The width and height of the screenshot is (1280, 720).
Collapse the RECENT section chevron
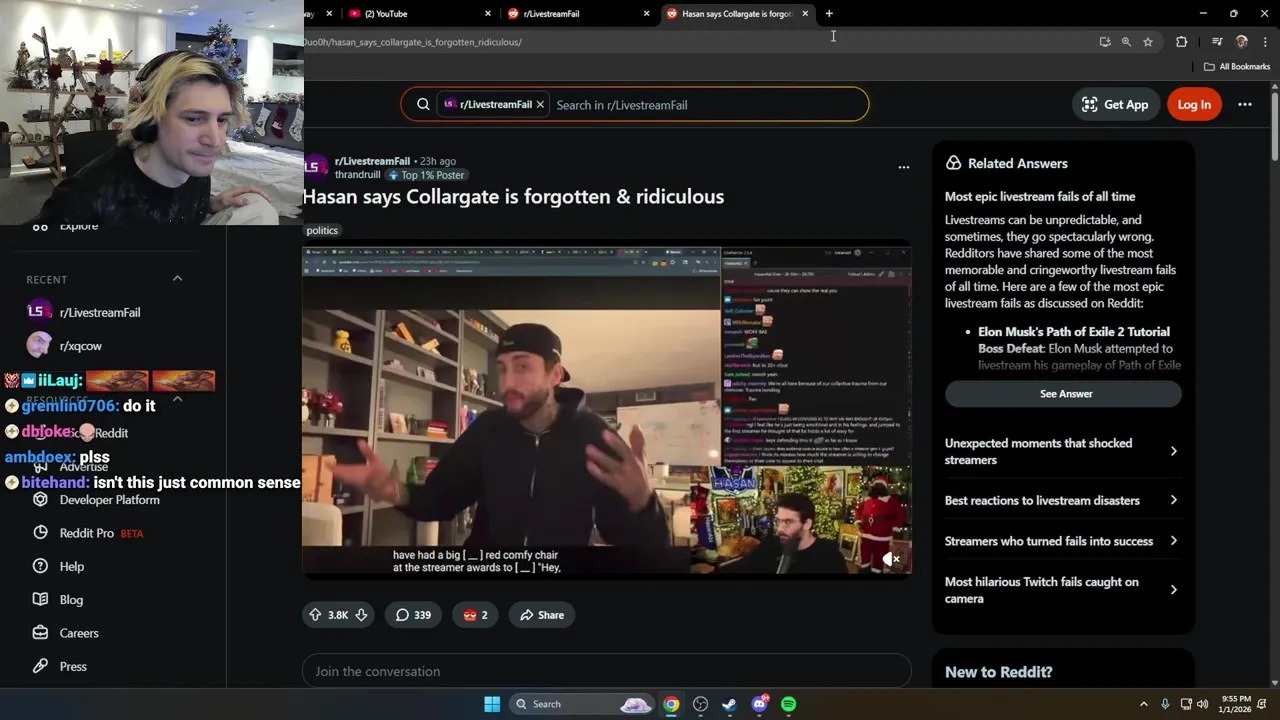point(177,278)
